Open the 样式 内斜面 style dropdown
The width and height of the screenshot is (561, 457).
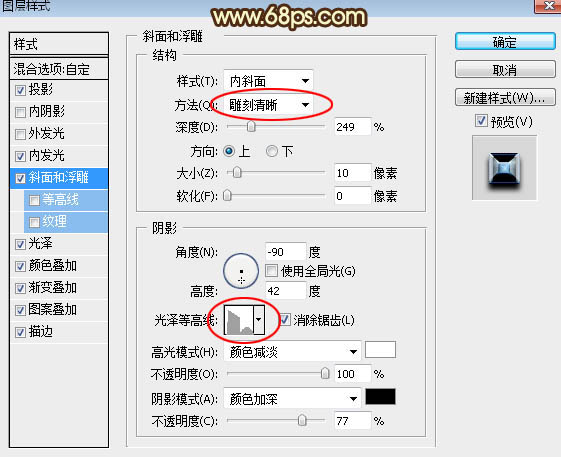tap(268, 81)
